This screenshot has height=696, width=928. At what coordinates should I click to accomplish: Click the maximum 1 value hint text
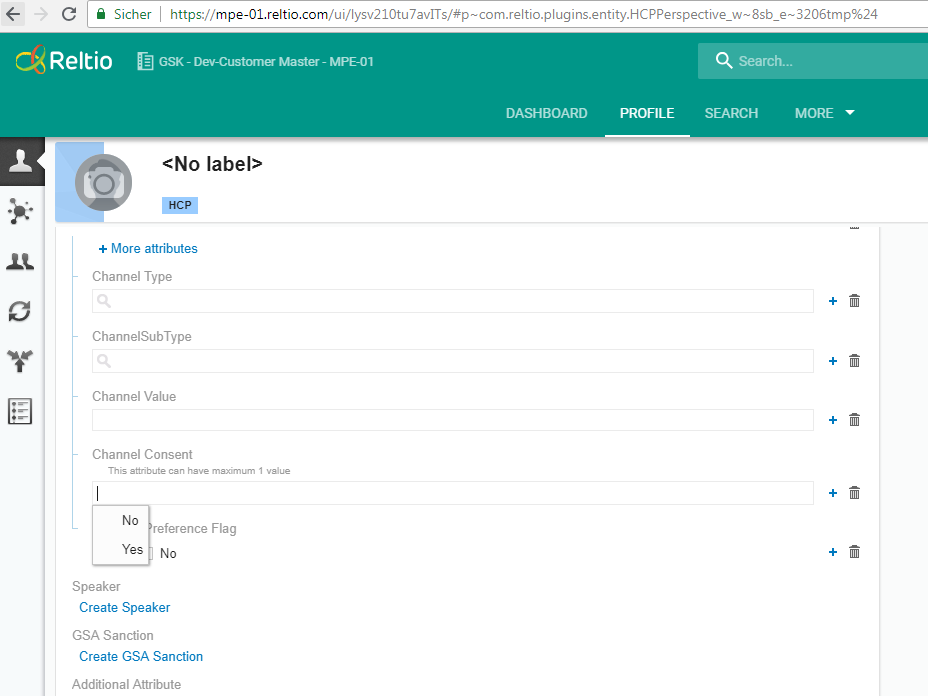point(199,471)
